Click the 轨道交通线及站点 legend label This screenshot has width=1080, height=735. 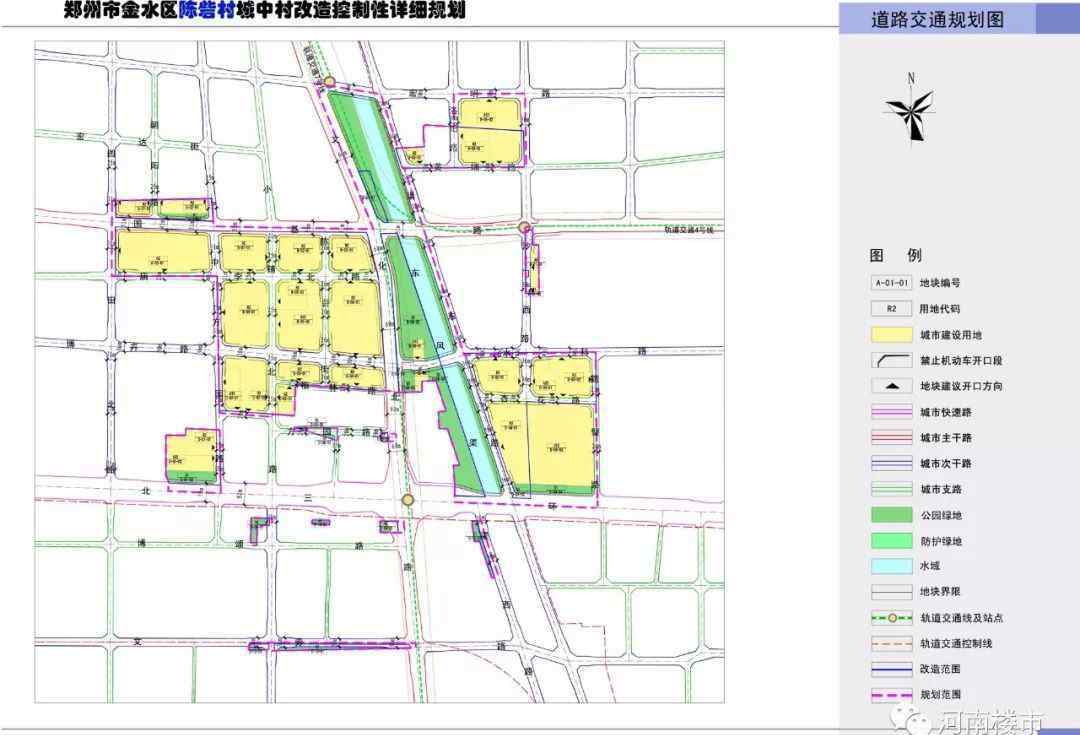click(962, 618)
